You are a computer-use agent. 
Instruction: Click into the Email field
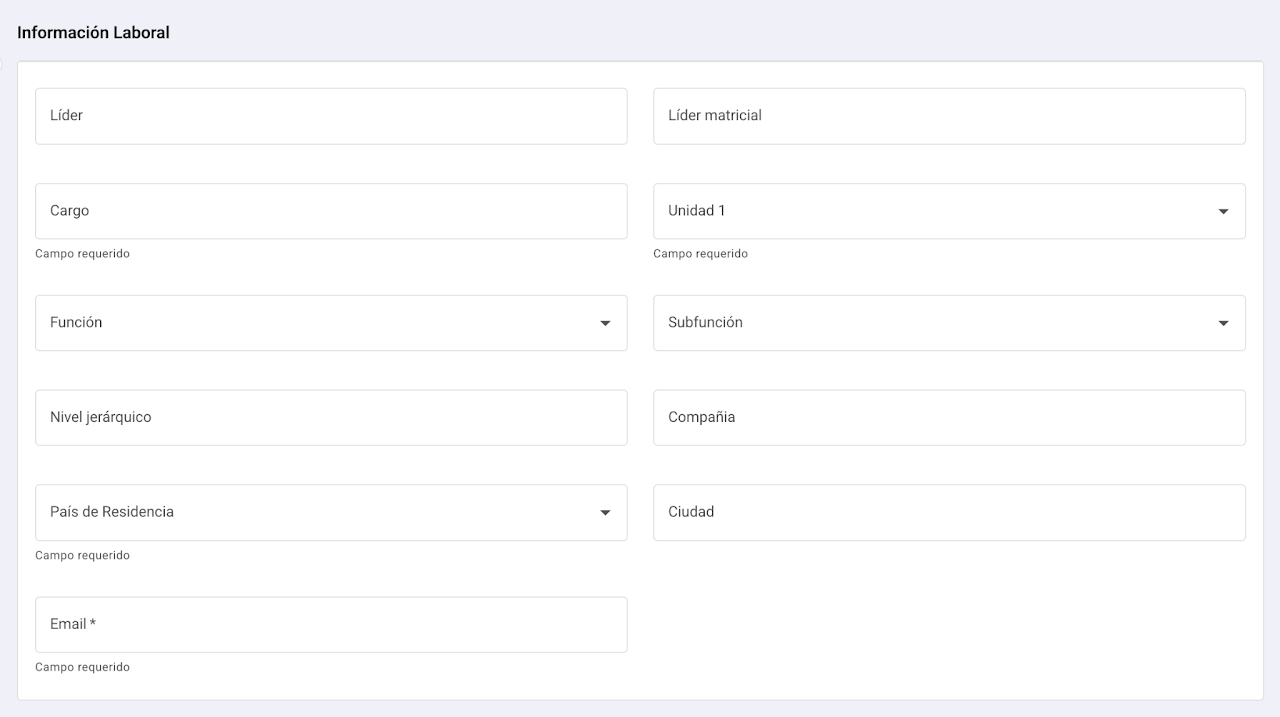click(x=331, y=625)
